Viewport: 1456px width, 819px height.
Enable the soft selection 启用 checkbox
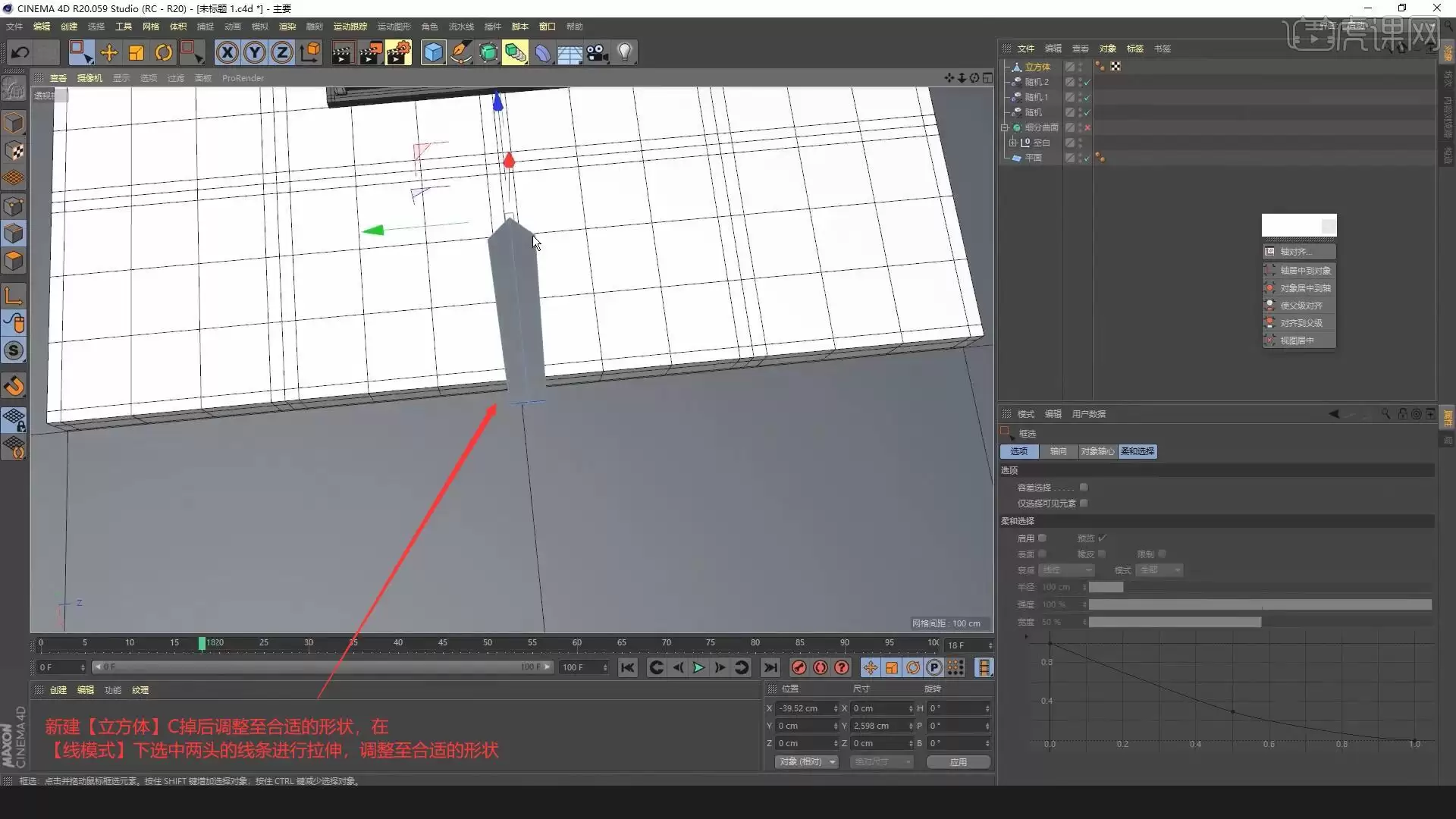(1042, 538)
